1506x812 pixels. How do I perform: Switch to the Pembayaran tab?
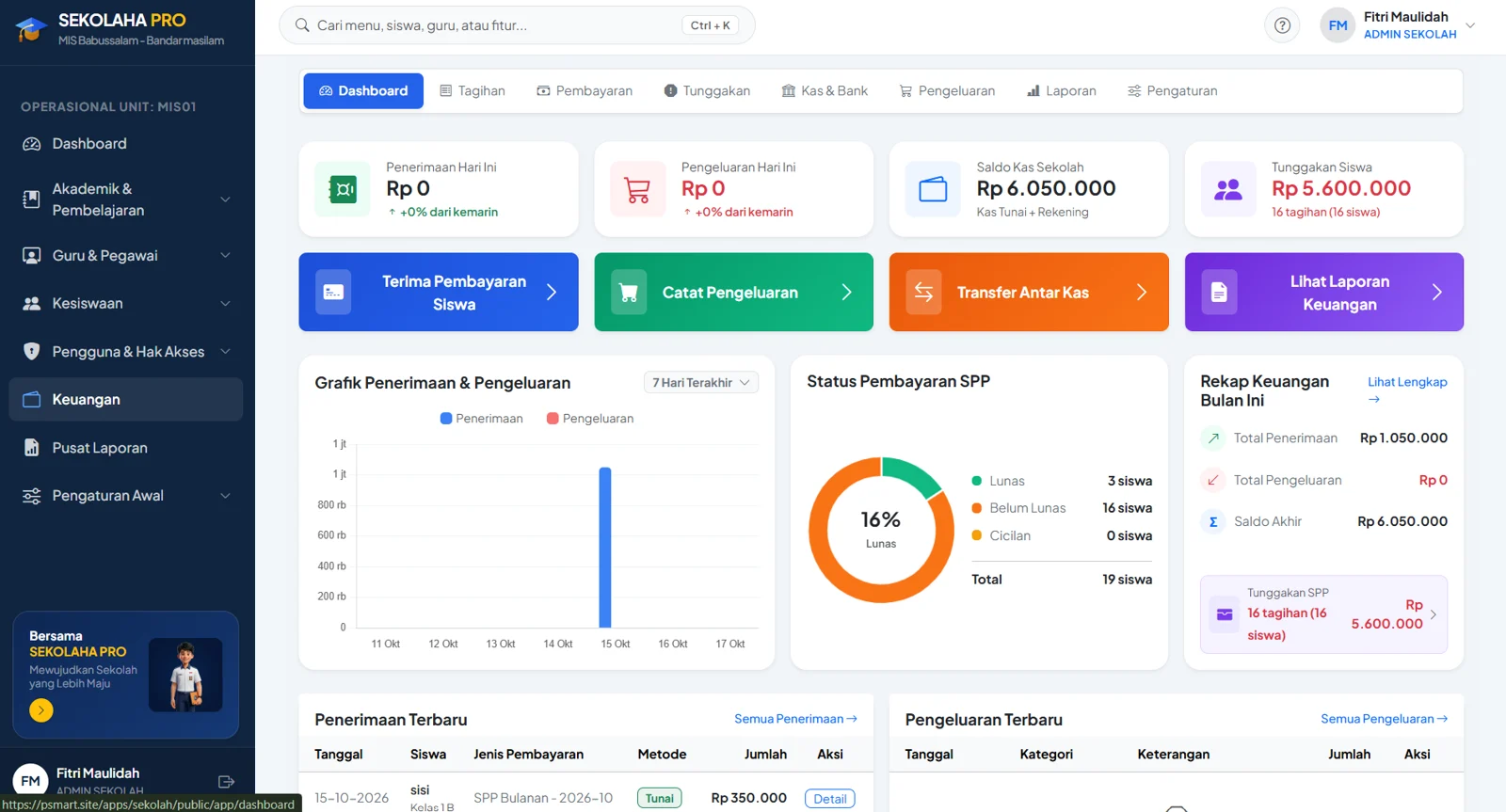pos(585,91)
